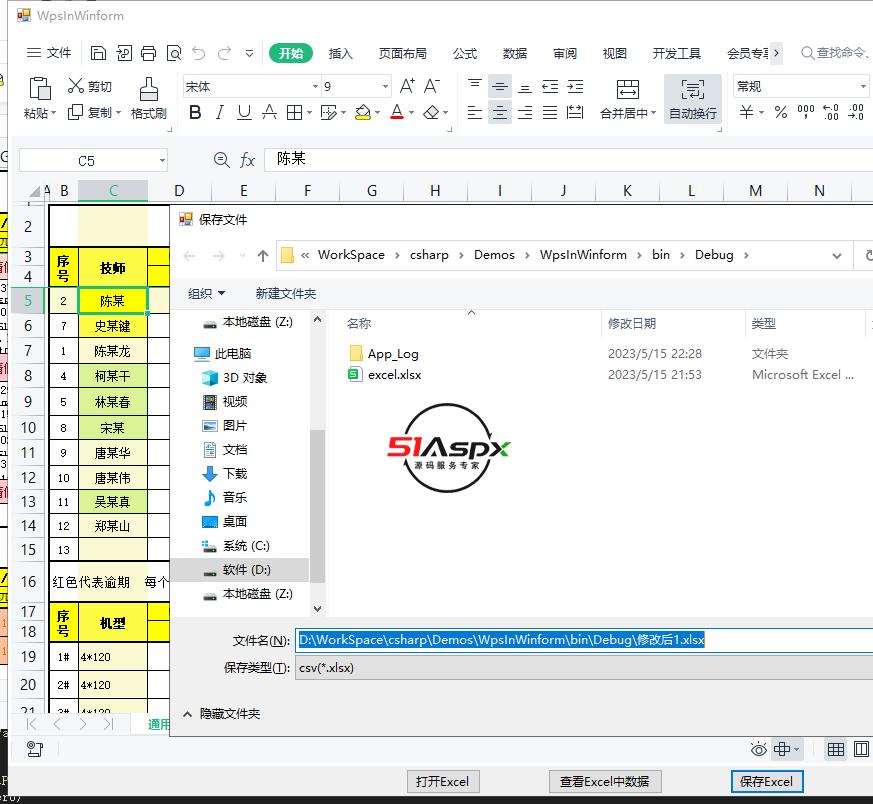Toggle Bold formatting

pos(195,112)
